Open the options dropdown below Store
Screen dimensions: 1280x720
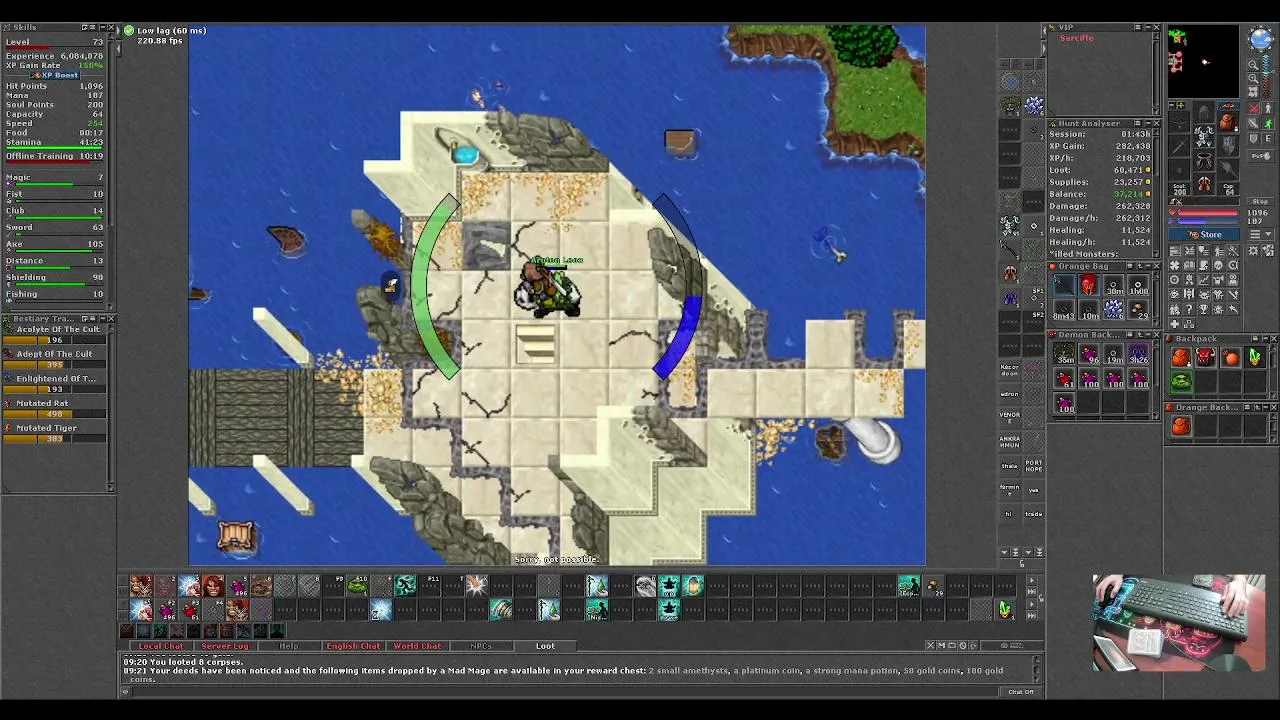coord(1268,234)
